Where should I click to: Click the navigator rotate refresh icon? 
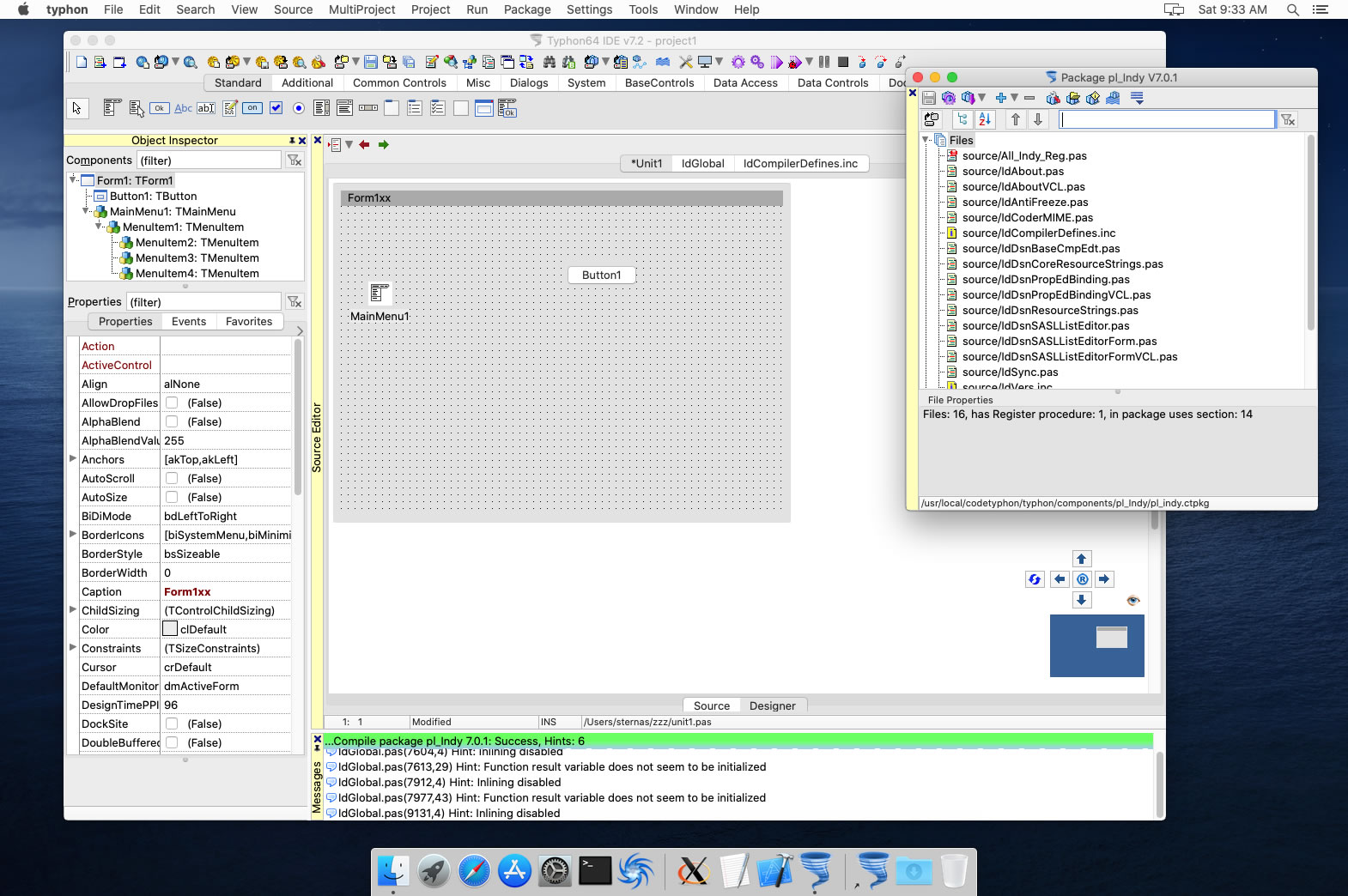tap(1035, 579)
